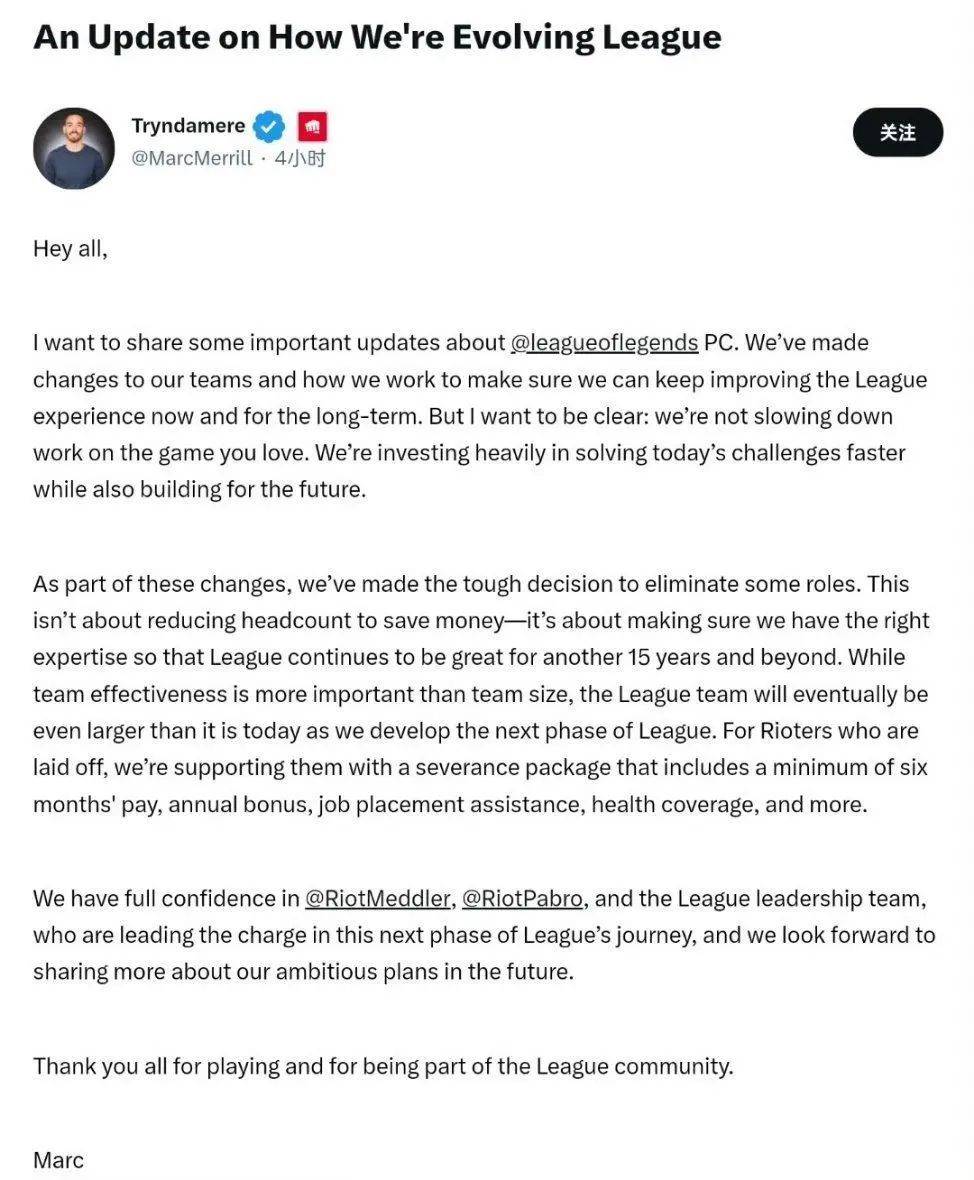The width and height of the screenshot is (974, 1180).
Task: Click the "Hey all," greeting line
Action: coord(70,248)
